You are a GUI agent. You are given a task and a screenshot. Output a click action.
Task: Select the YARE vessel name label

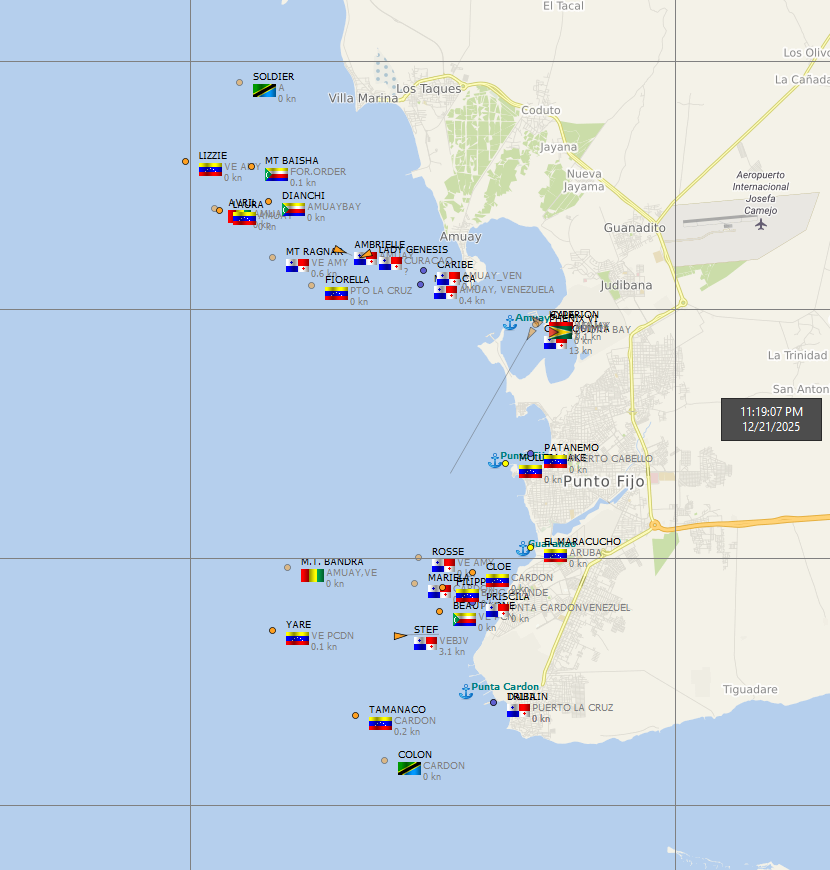pyautogui.click(x=298, y=625)
